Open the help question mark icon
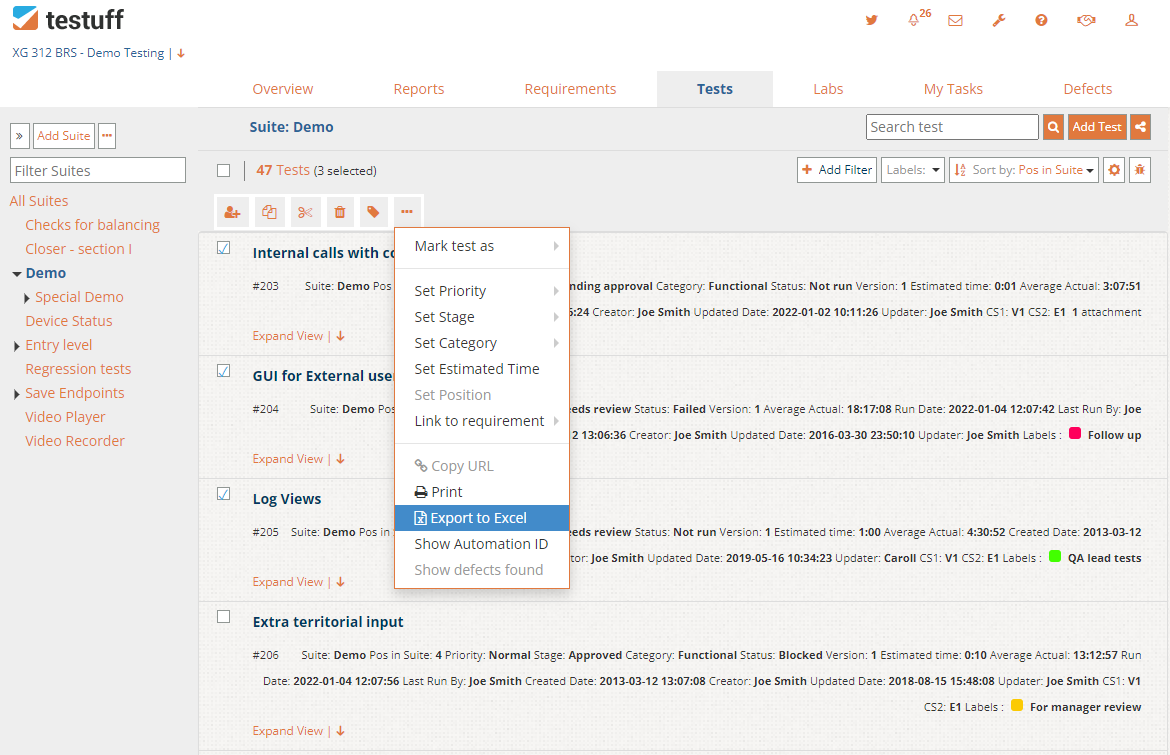 (1041, 20)
